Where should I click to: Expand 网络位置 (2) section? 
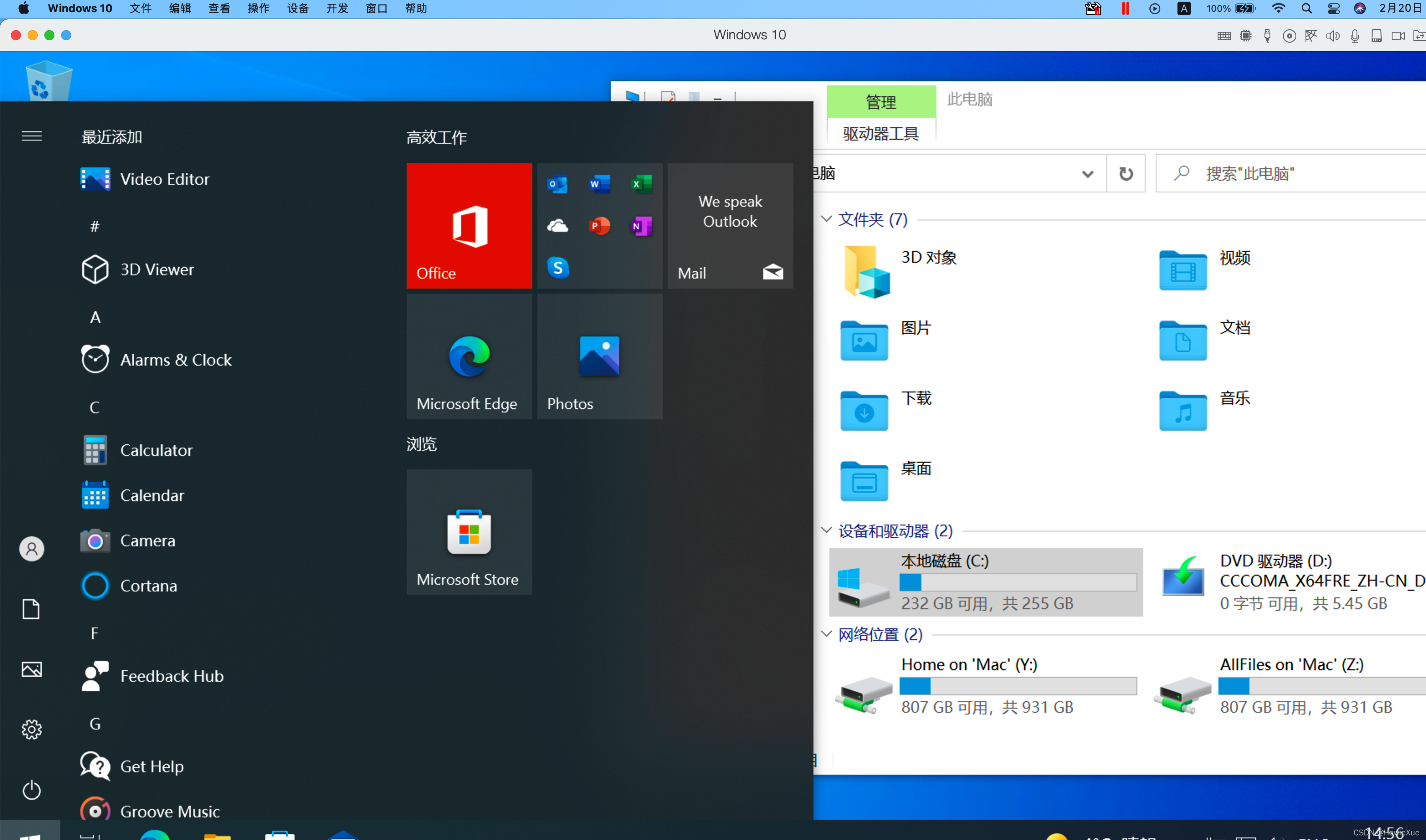(826, 632)
